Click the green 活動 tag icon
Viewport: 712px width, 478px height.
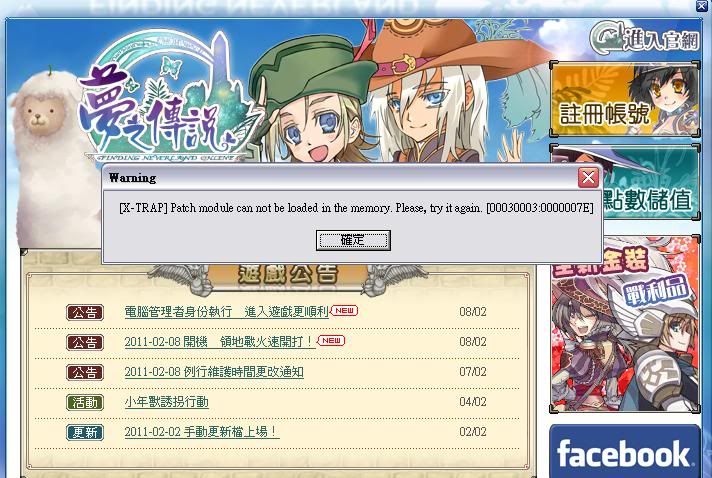85,402
